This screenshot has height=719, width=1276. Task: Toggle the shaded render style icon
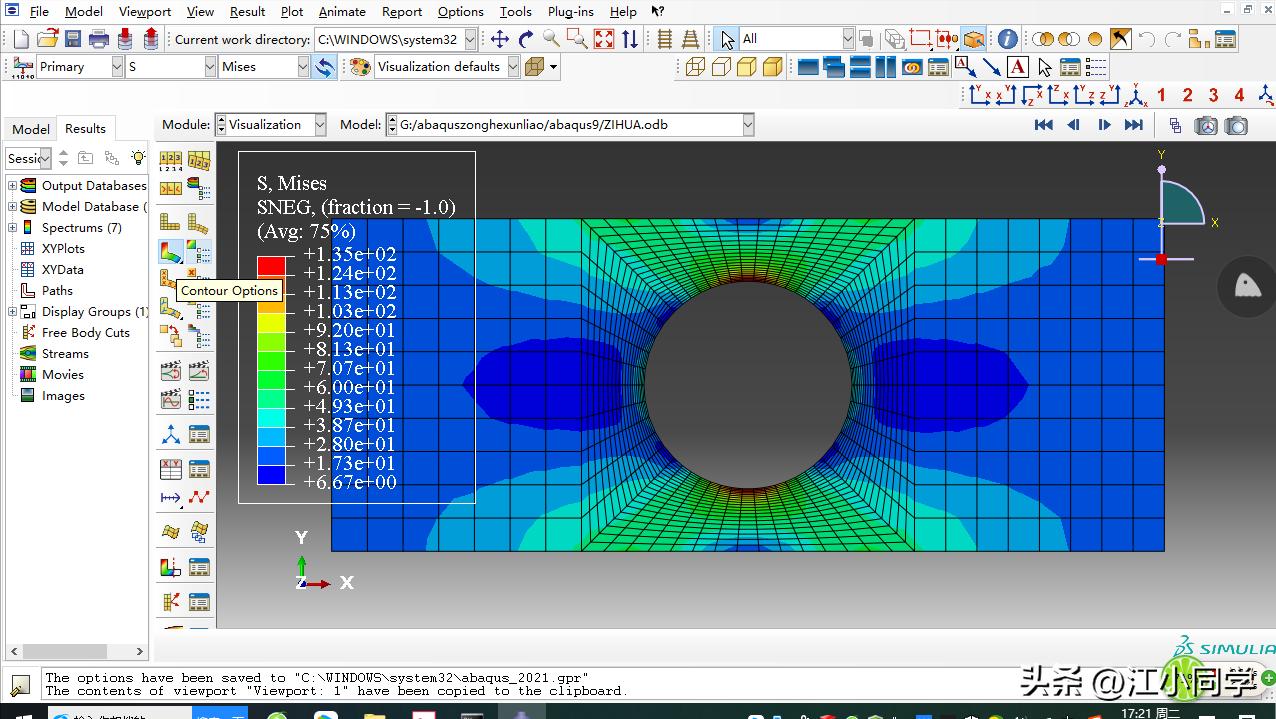click(x=772, y=67)
